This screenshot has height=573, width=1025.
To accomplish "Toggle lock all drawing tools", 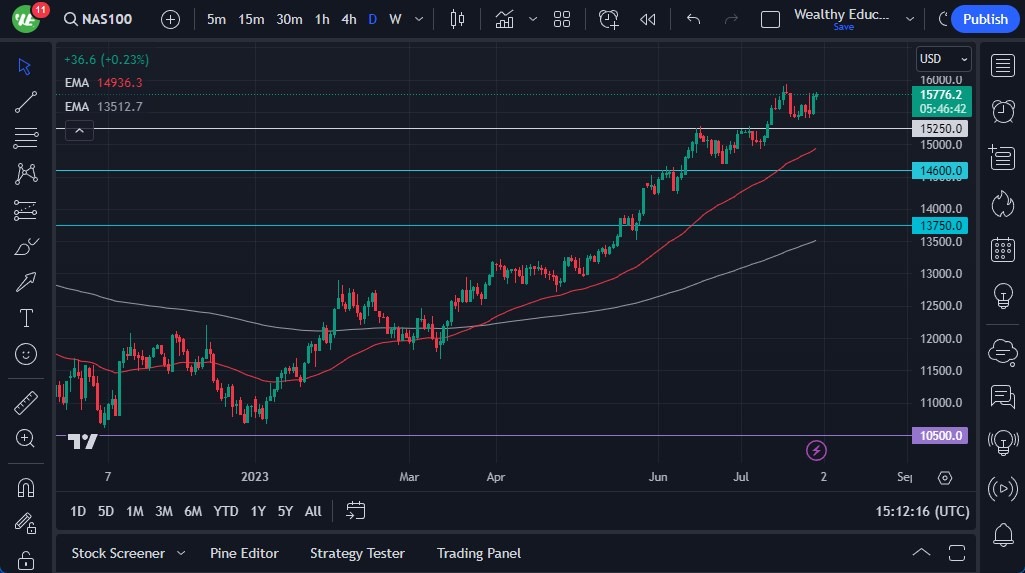I will click(x=26, y=559).
